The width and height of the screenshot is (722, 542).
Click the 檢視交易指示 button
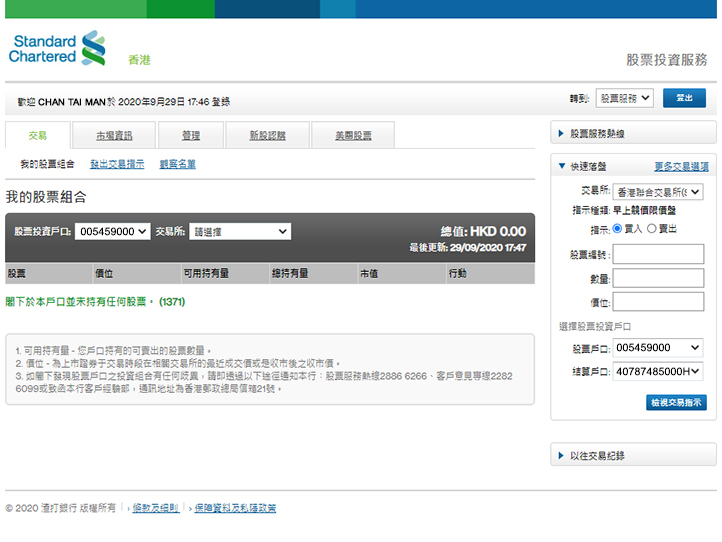[676, 402]
